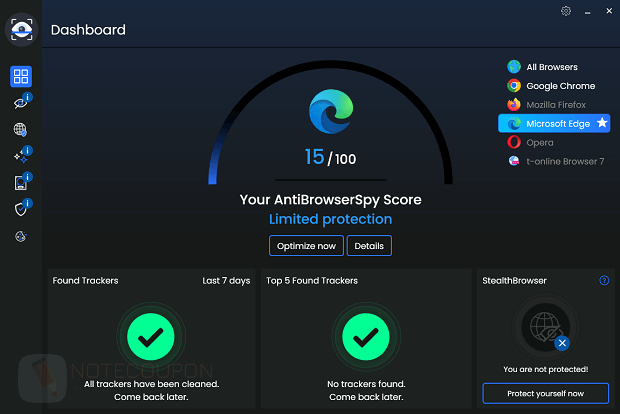Viewport: 620px width, 414px height.
Task: Click the large Microsoft Edge logo in gauge
Action: [x=331, y=112]
